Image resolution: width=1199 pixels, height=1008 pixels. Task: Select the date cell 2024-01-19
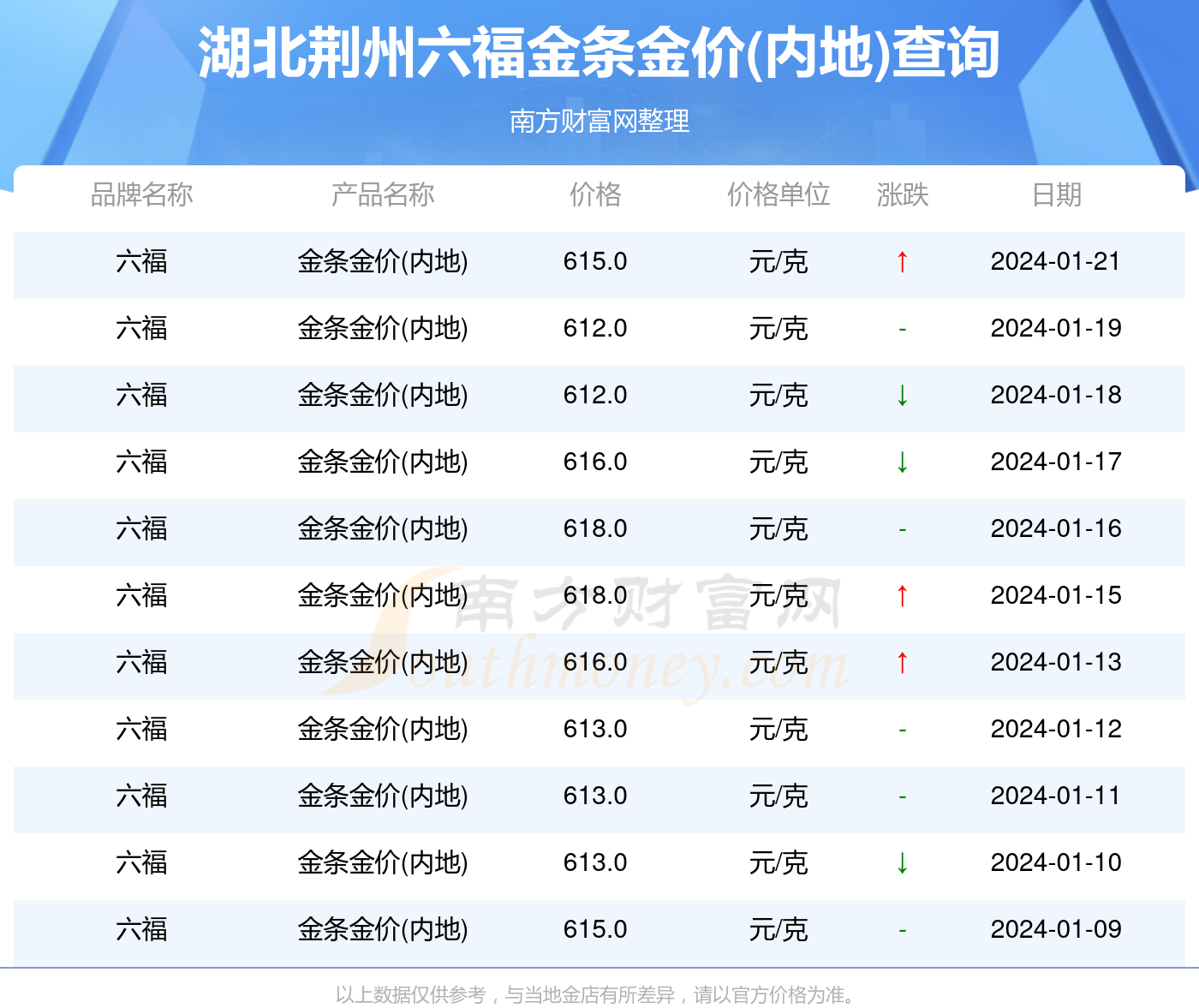click(x=1056, y=328)
